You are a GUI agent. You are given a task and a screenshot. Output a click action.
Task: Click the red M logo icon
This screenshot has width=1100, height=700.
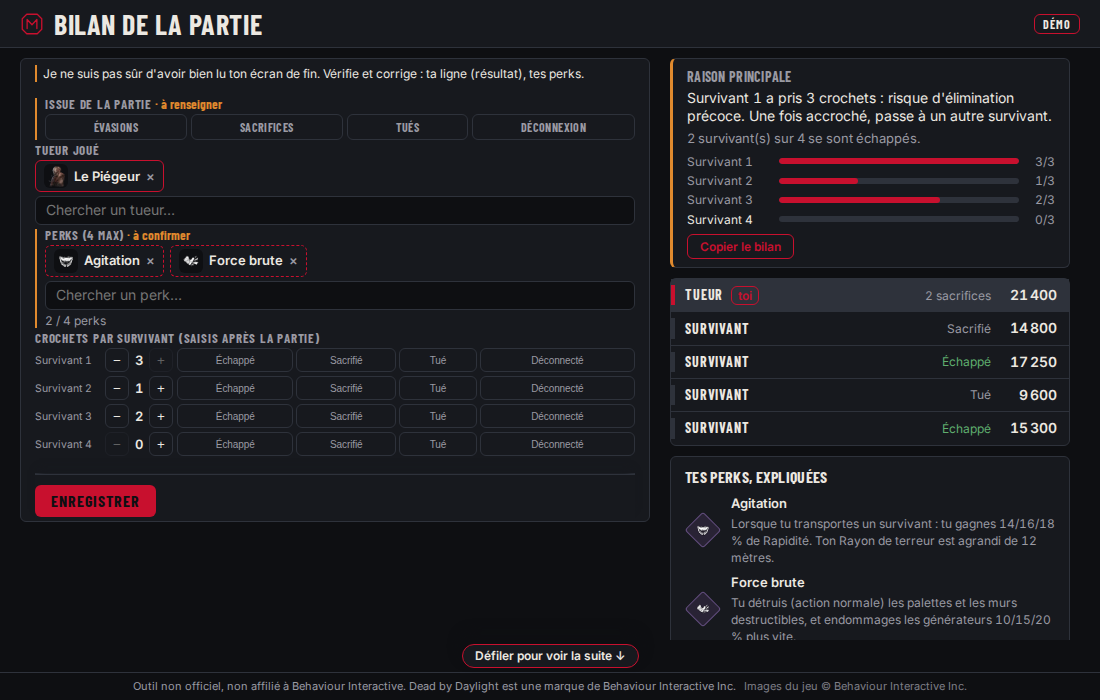[x=32, y=25]
